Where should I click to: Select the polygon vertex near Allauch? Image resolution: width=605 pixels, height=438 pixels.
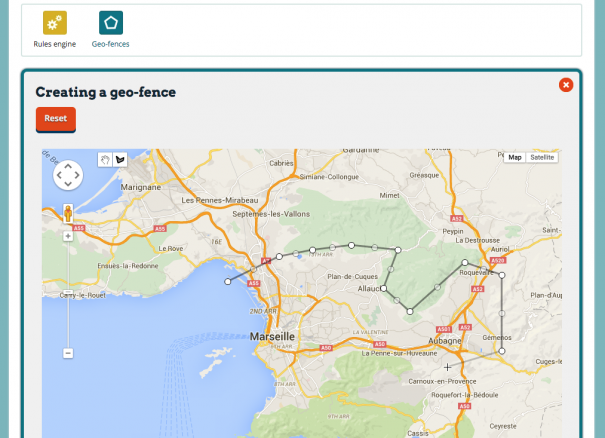click(384, 288)
